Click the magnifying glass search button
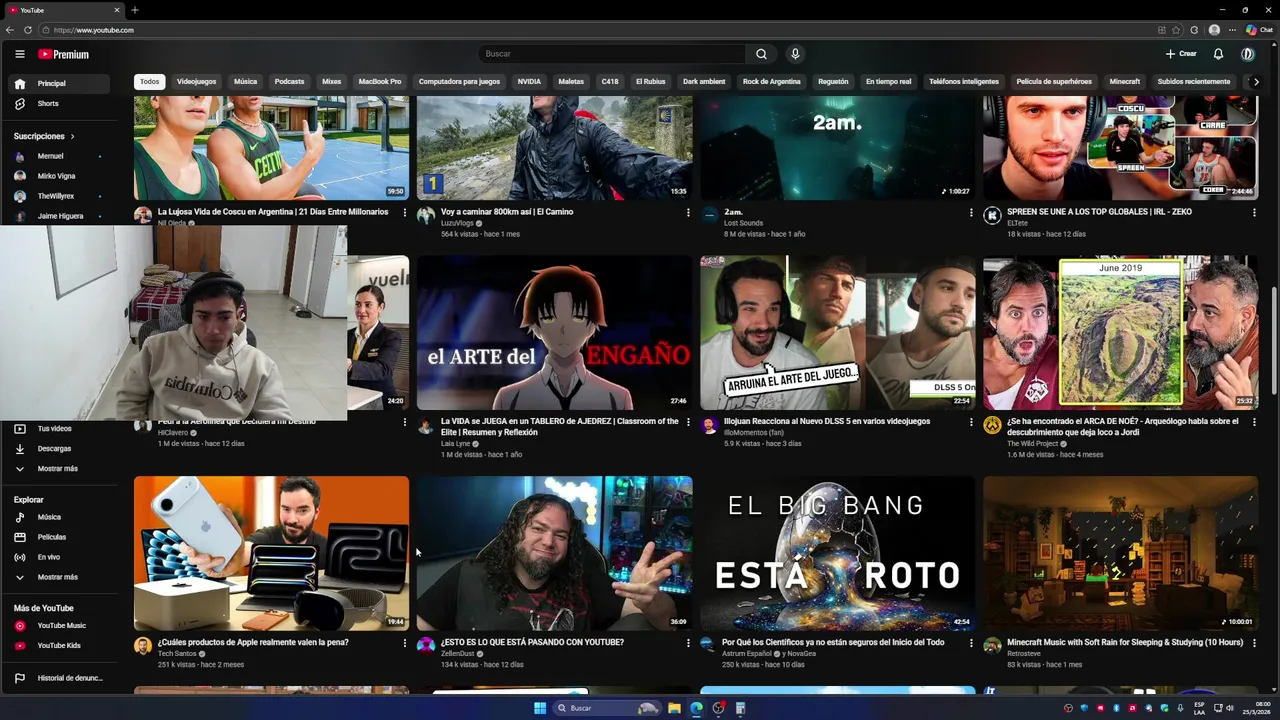 coord(761,54)
